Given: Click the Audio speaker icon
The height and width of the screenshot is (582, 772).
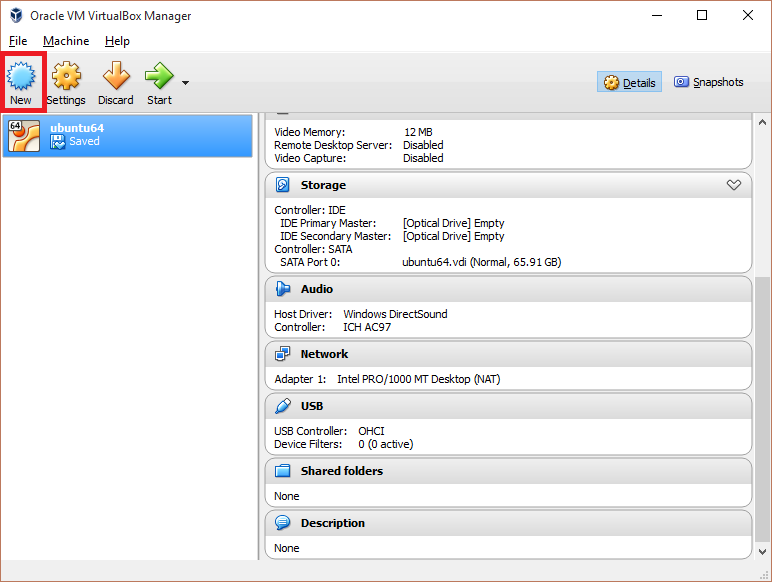Looking at the screenshot, I should [x=283, y=289].
